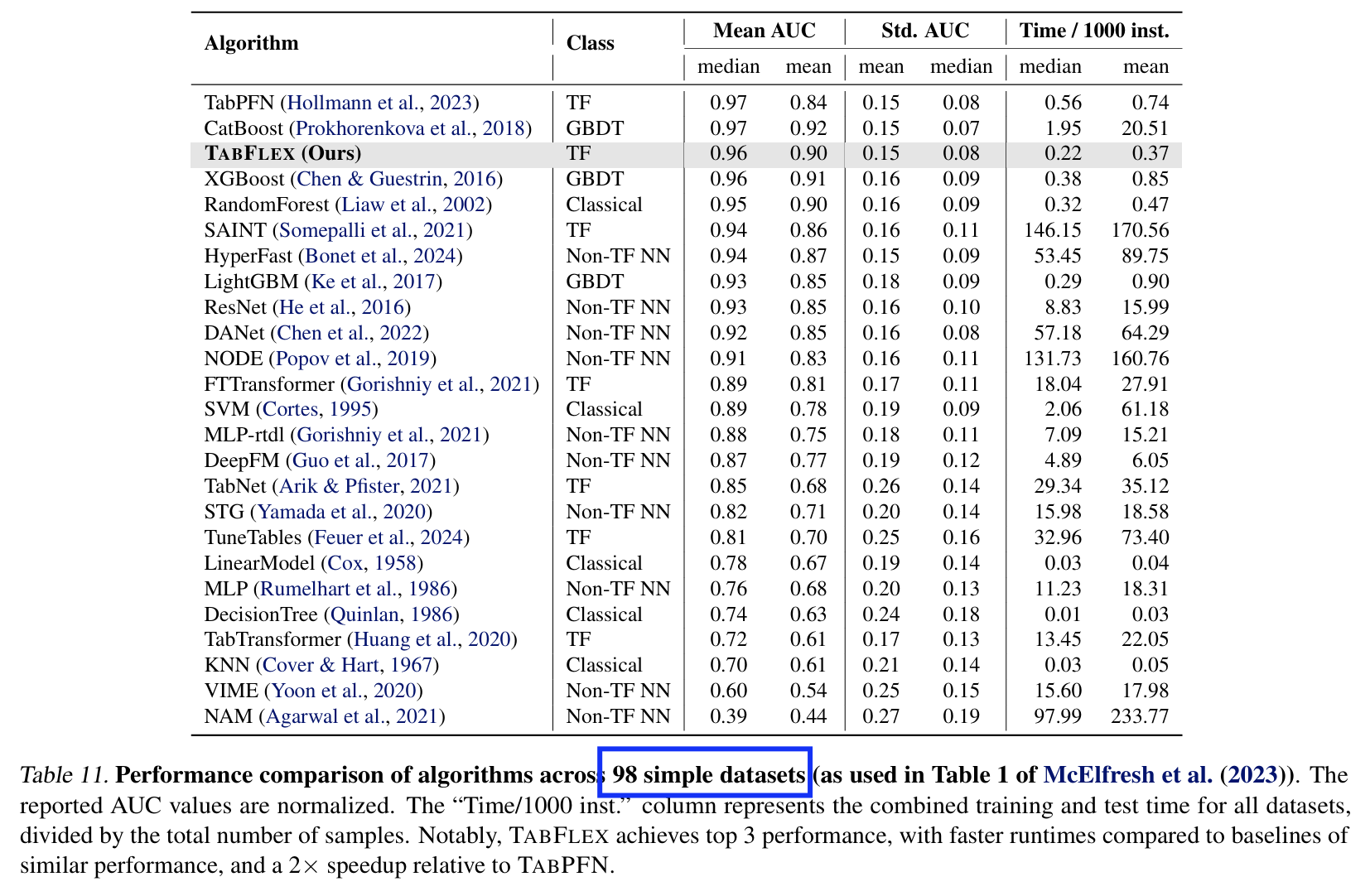Click TabNet mean Std. AUC value 0.26
This screenshot has height=896, width=1370.
pos(881,486)
